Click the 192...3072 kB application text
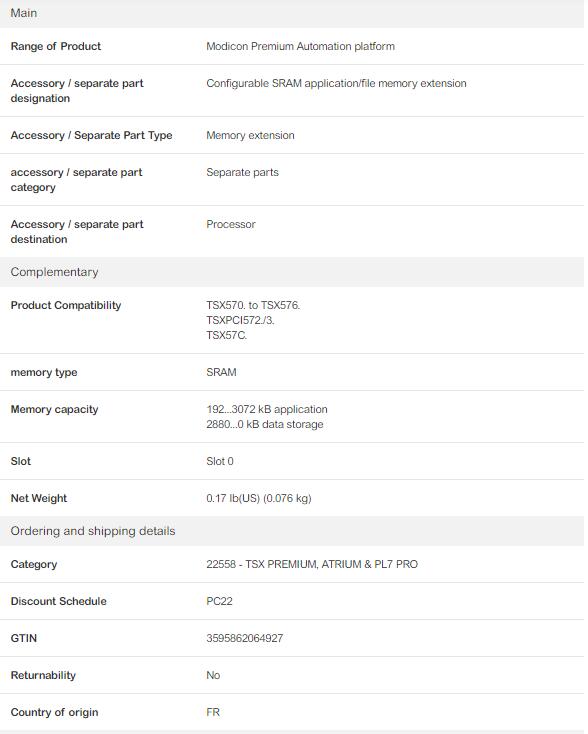 267,409
